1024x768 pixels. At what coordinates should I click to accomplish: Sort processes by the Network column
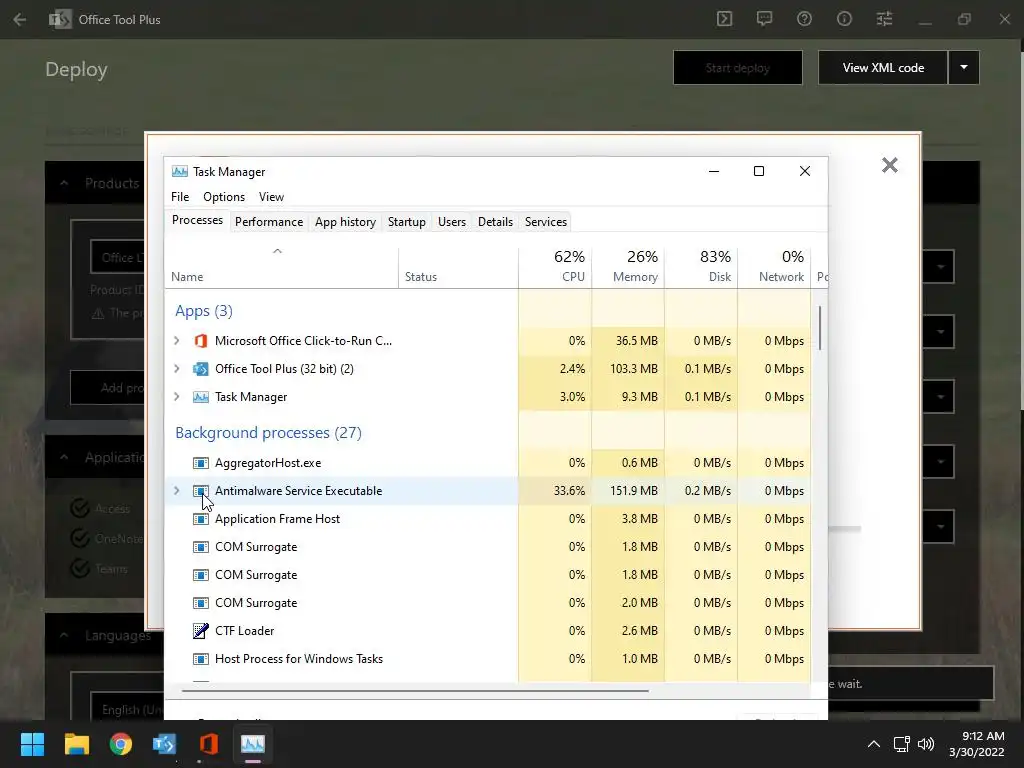(775, 266)
